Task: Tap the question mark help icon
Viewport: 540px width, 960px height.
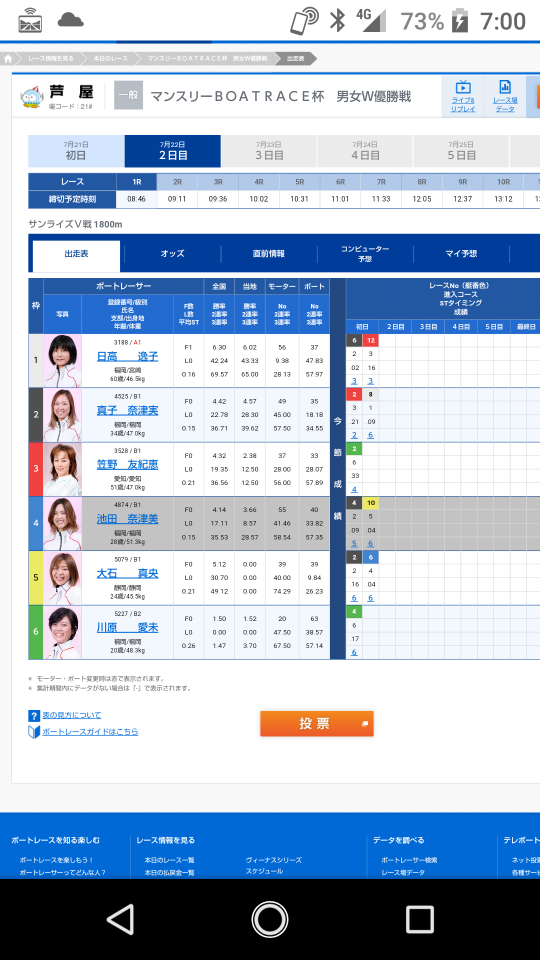Action: [34, 715]
